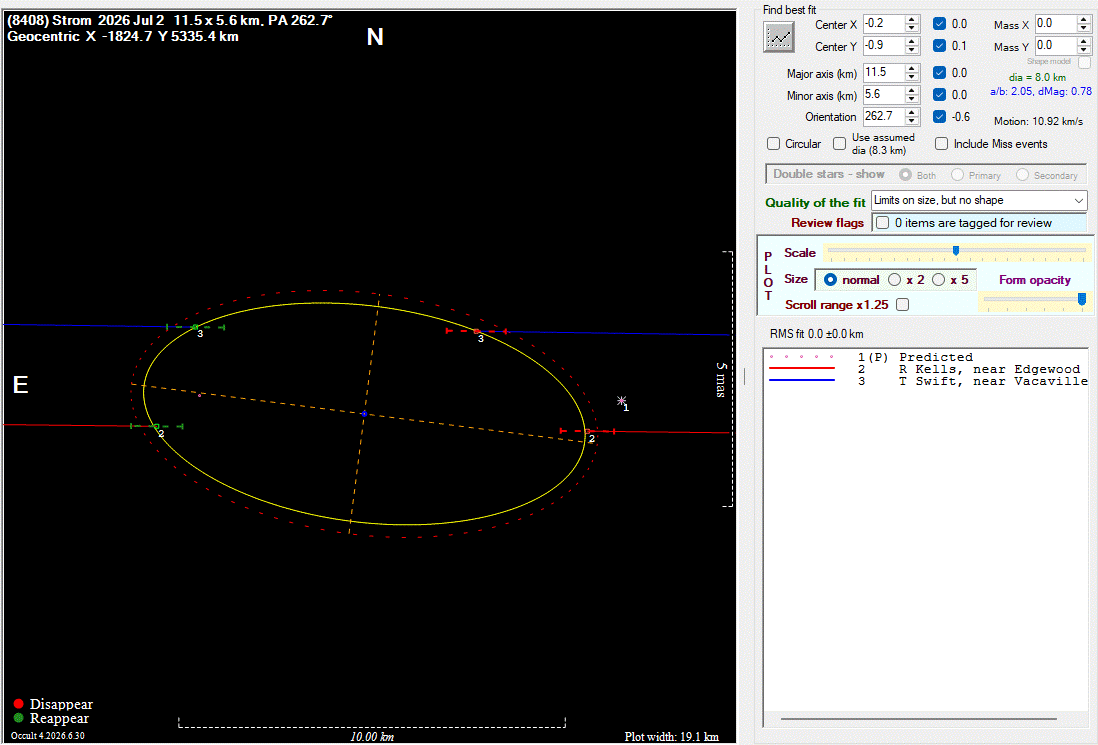Viewport: 1098px width, 745px height.
Task: Click chord 3 red disappear marker
Action: tap(477, 331)
